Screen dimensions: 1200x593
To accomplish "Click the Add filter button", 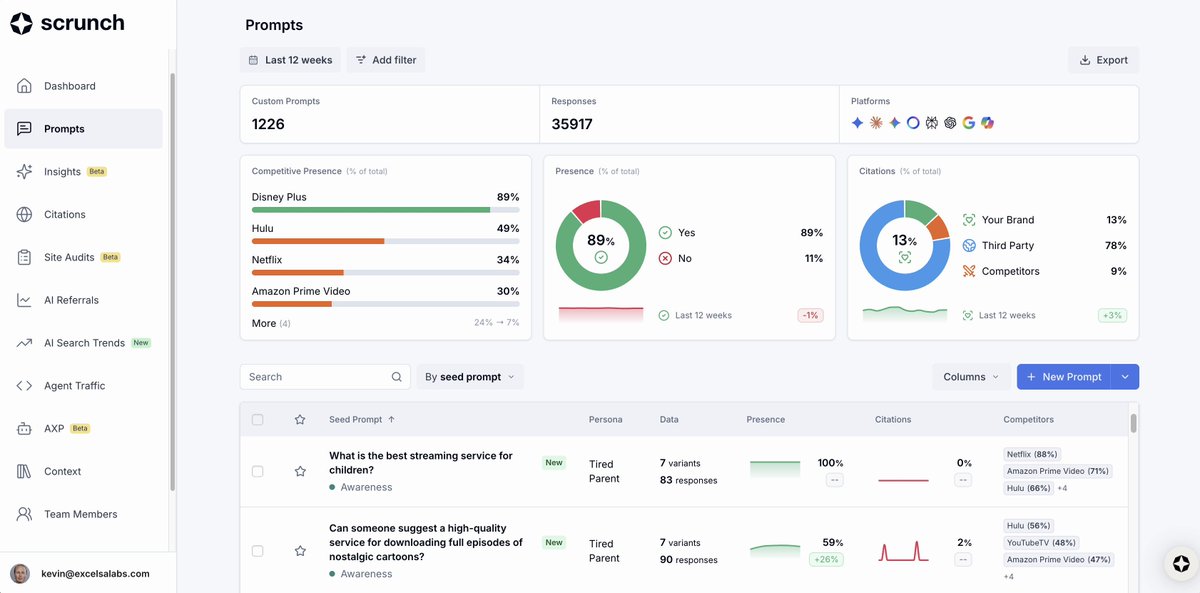I will tap(386, 60).
